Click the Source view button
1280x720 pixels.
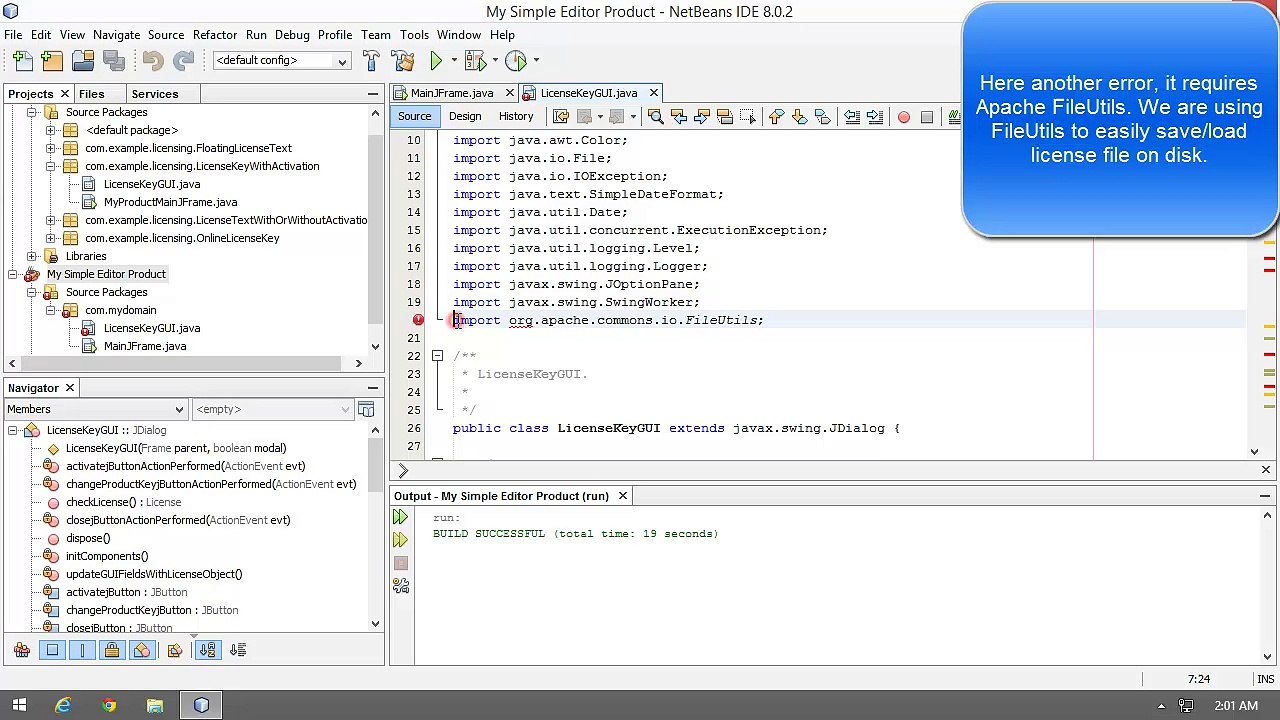[414, 117]
